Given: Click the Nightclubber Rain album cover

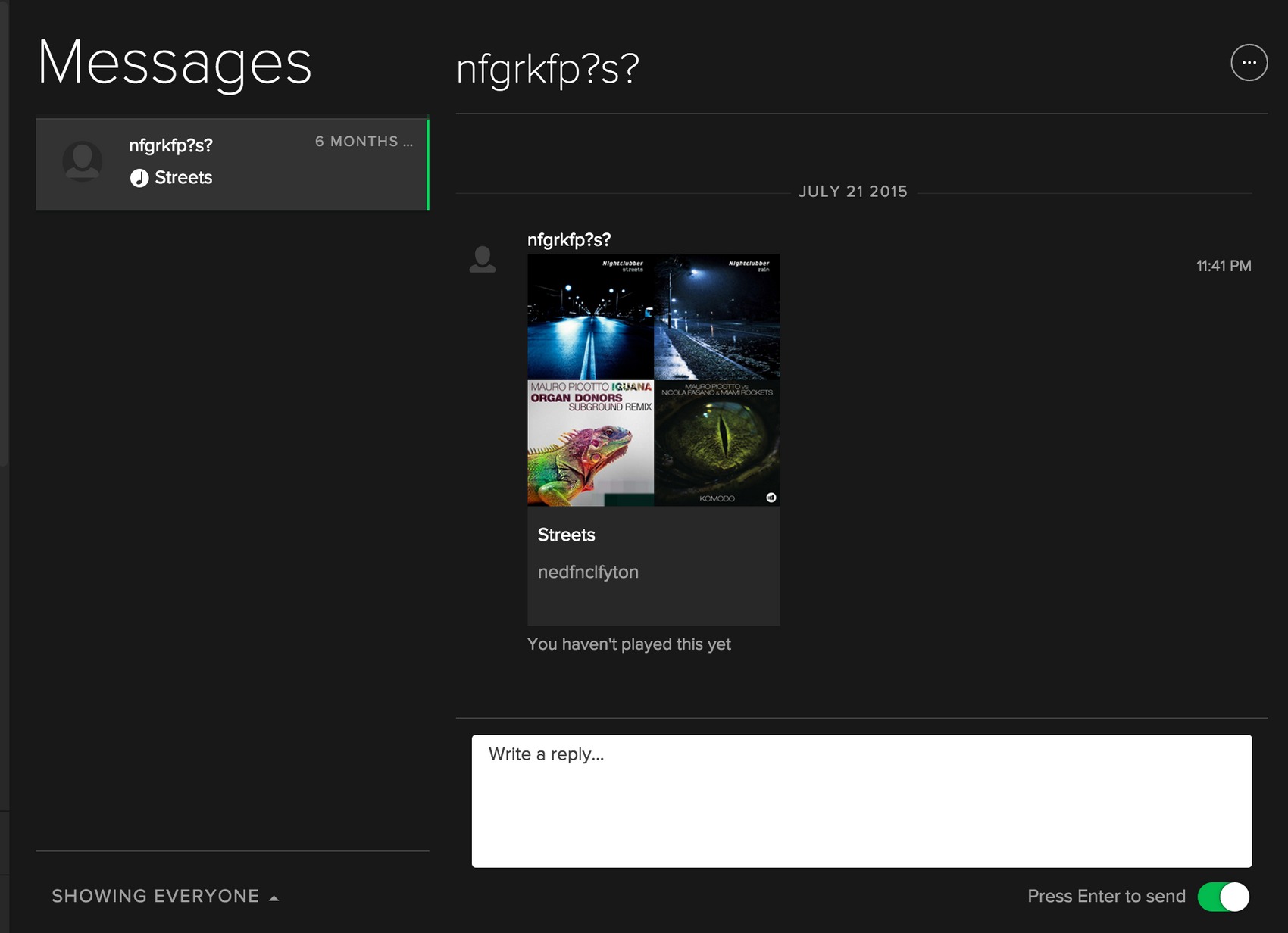Looking at the screenshot, I should 717,317.
